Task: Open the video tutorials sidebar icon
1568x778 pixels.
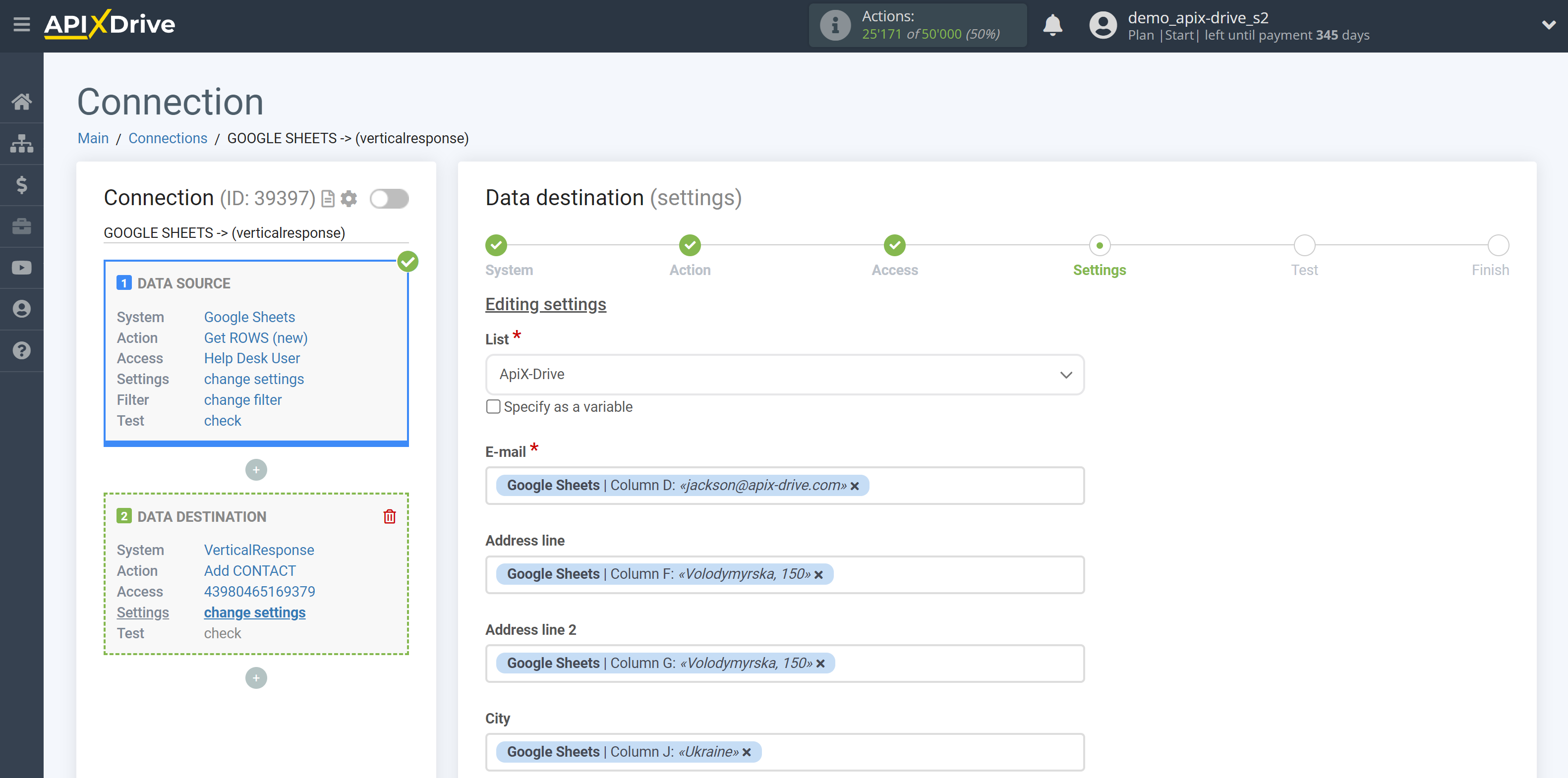Action: (22, 268)
